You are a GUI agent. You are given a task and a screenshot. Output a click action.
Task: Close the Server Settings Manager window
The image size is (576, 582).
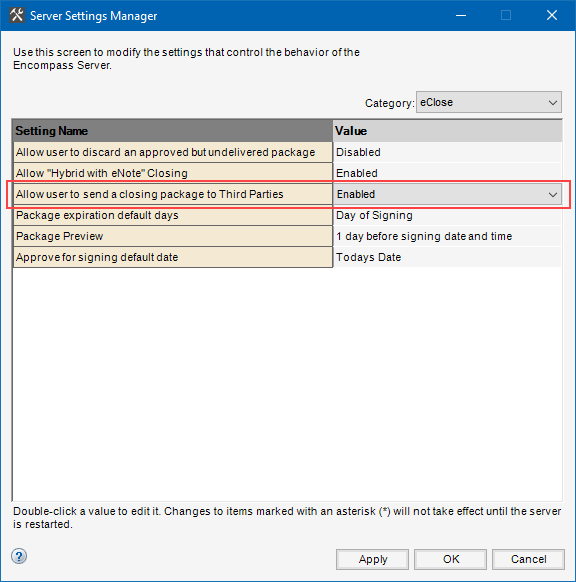point(552,15)
